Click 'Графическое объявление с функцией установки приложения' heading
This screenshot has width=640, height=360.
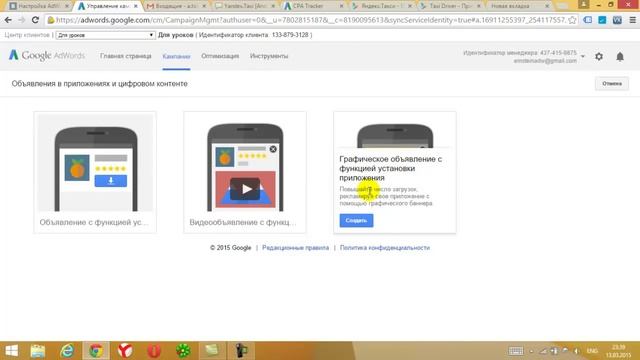tap(391, 168)
